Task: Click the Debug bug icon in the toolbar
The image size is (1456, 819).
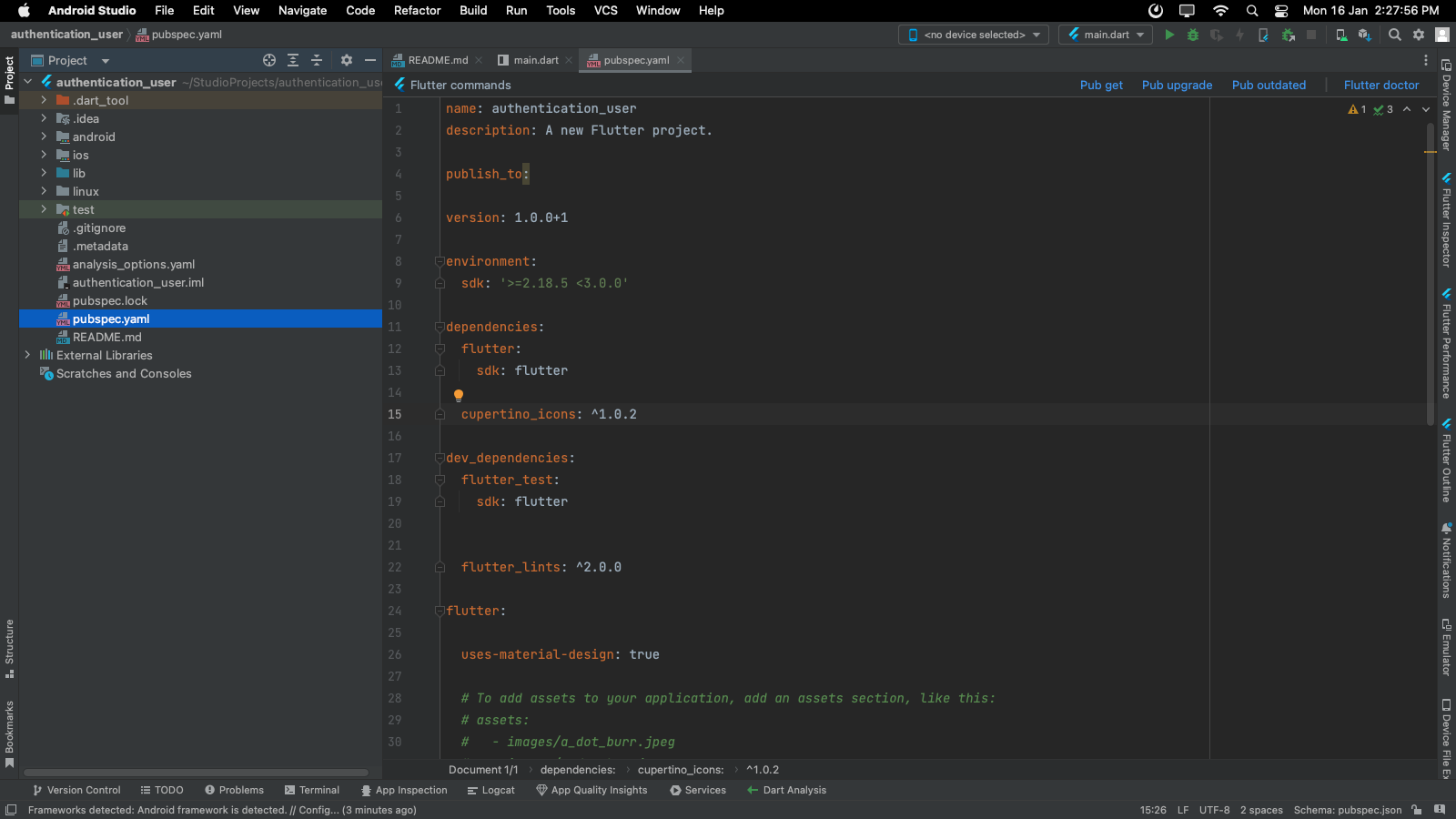Action: (x=1193, y=35)
